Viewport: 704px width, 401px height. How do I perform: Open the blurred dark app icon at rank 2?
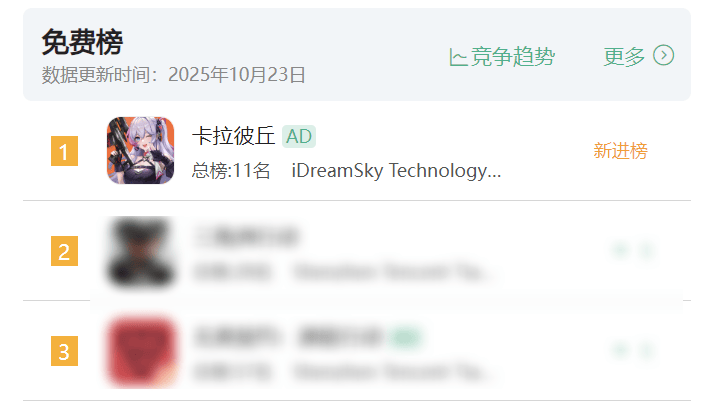click(141, 251)
